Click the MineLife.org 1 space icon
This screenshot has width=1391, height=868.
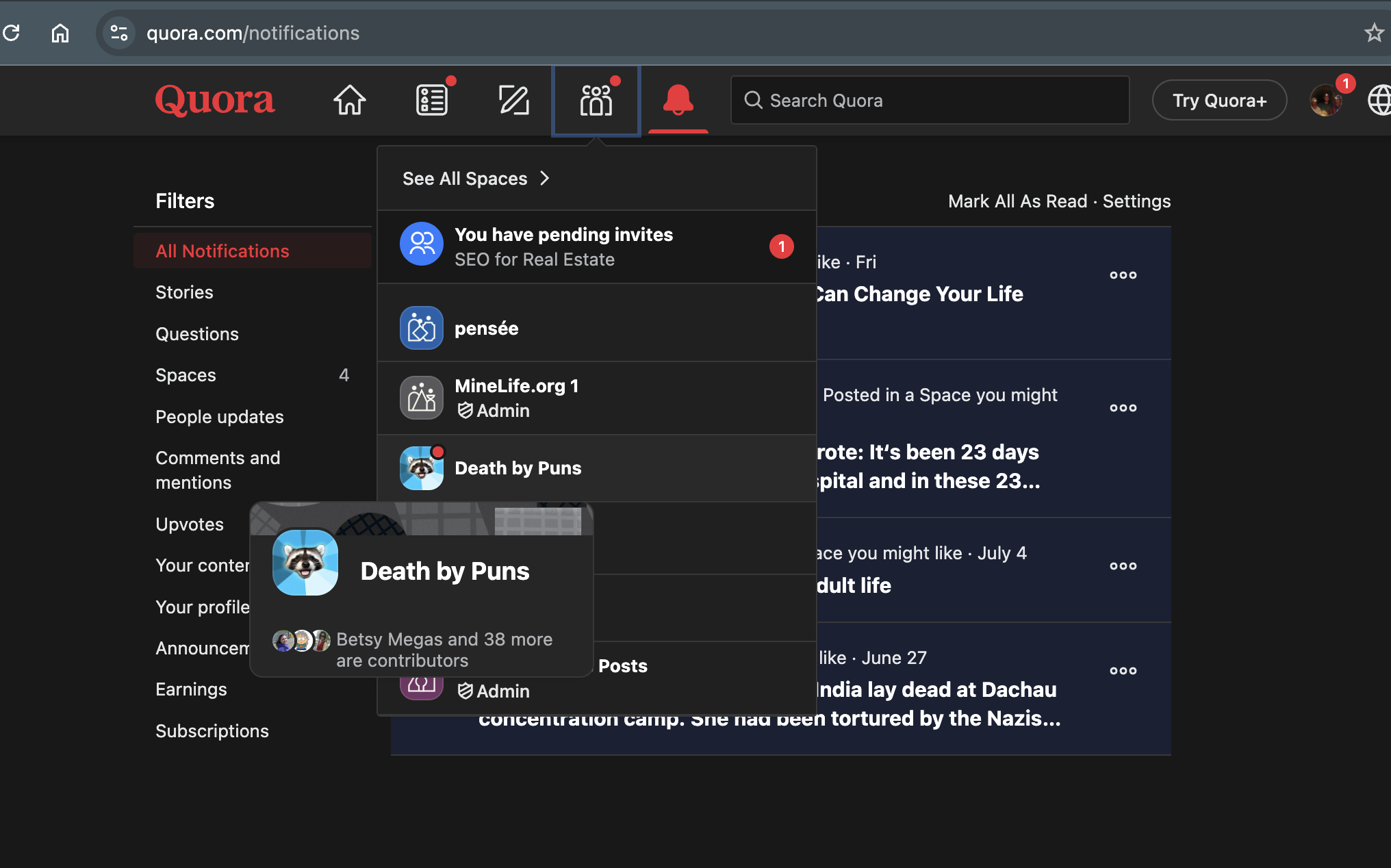pos(422,398)
